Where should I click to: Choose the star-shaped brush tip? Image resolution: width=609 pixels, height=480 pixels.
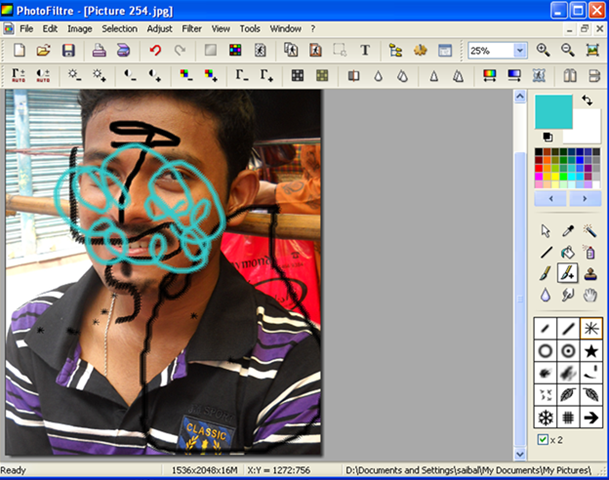click(x=591, y=350)
